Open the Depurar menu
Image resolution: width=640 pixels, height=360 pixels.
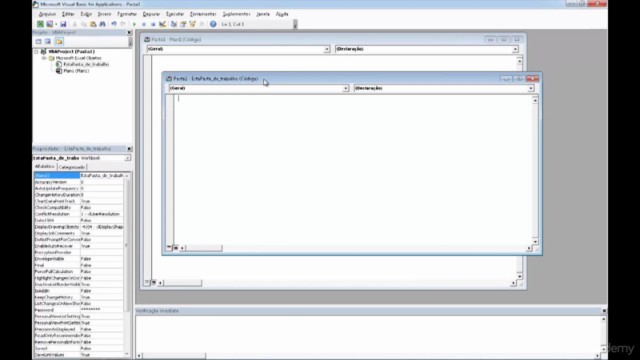(151, 14)
